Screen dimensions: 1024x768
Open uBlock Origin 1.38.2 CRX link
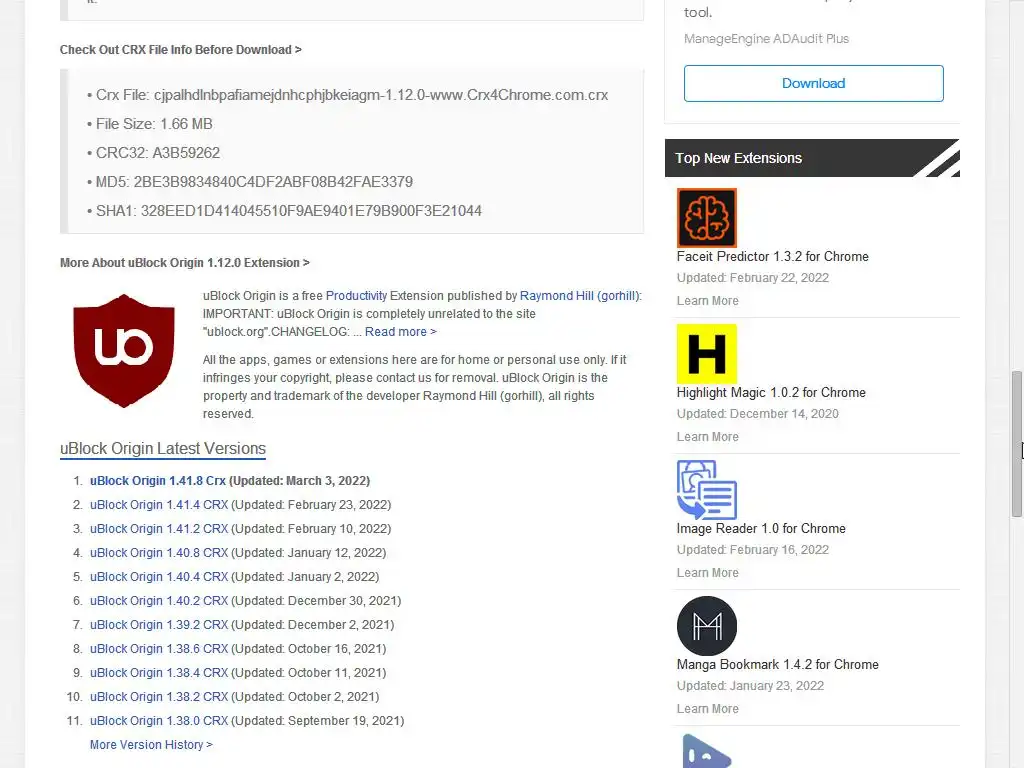coord(159,697)
